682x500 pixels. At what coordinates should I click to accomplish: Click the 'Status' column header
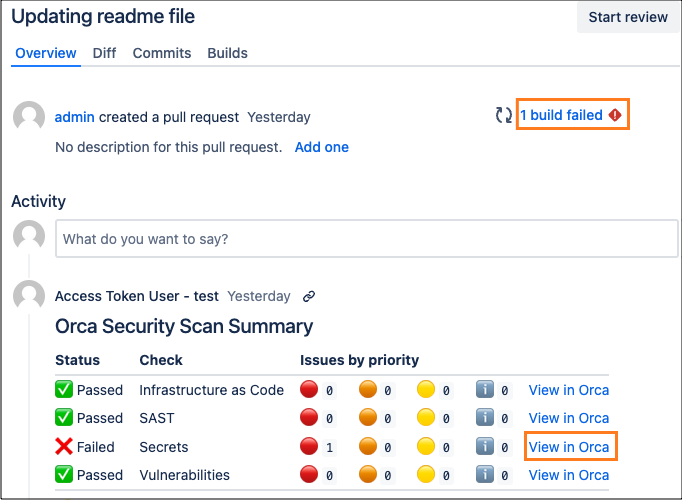tap(77, 360)
